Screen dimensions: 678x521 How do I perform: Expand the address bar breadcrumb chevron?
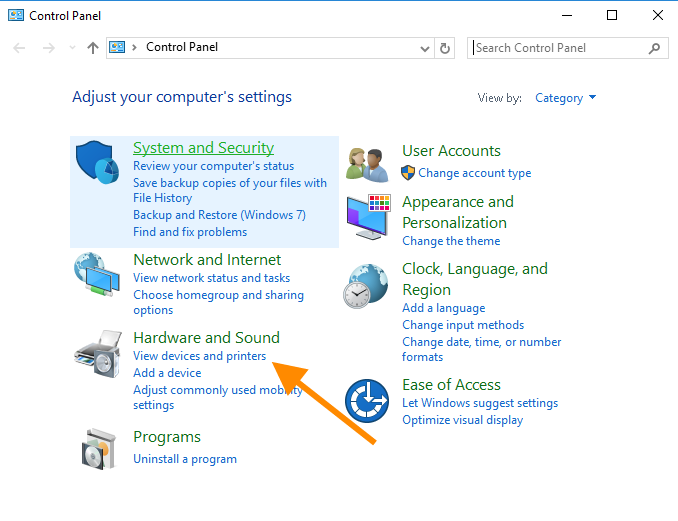point(134,47)
